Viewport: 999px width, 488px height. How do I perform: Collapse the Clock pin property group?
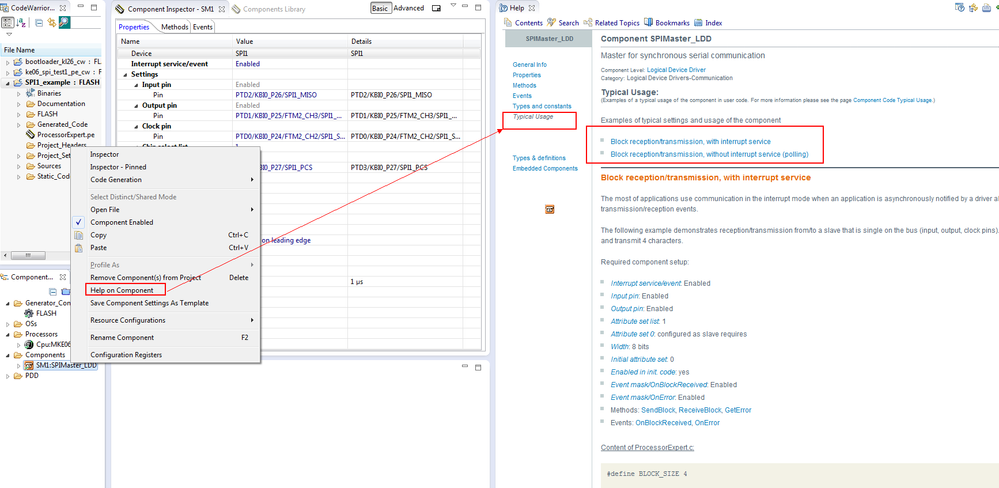pyautogui.click(x=136, y=126)
